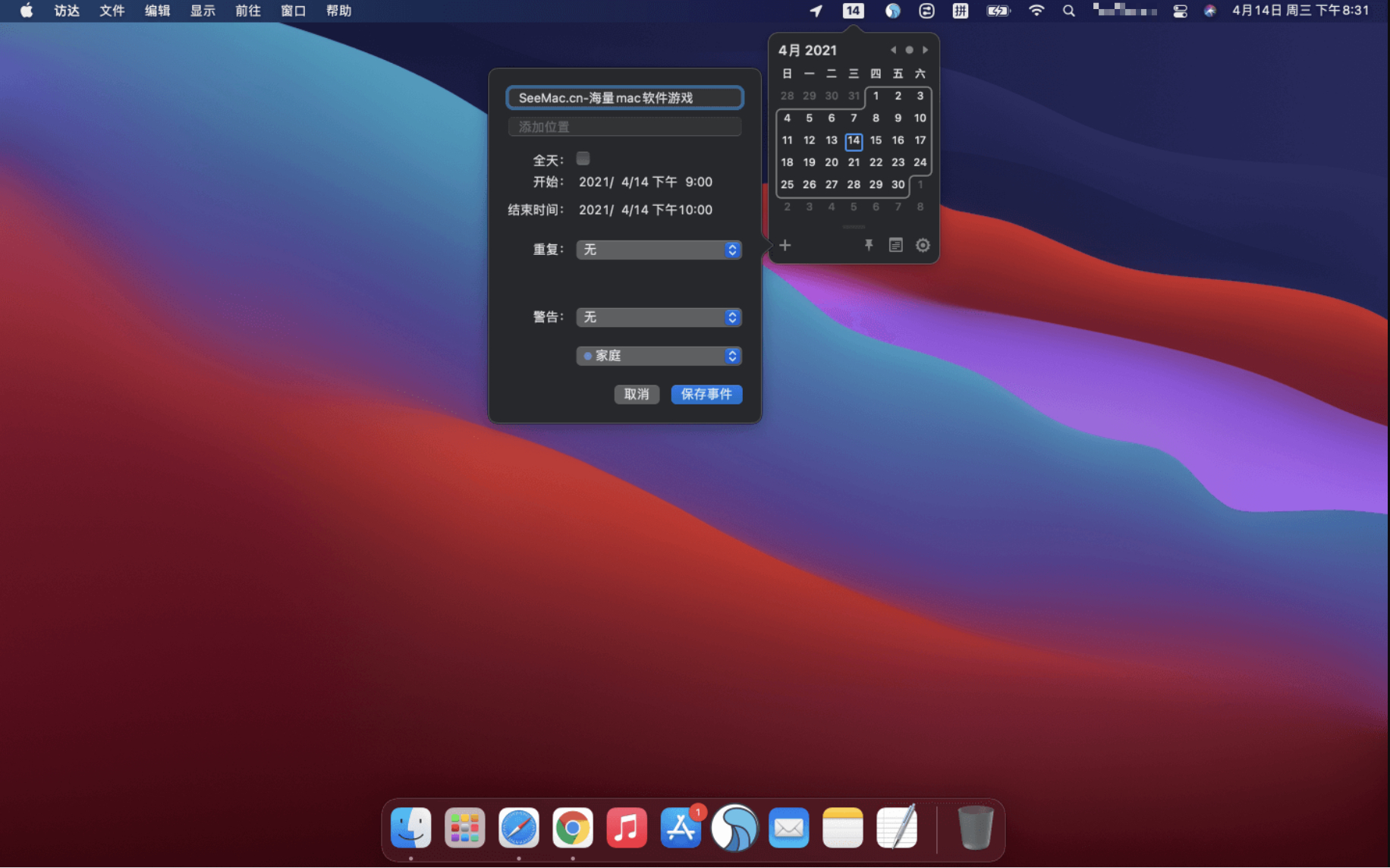Open the 前往 menu

(248, 11)
